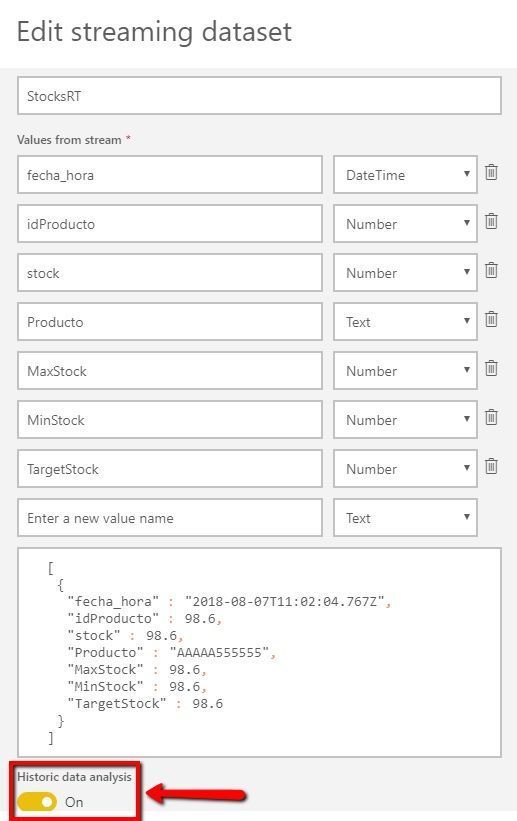Screen dimensions: 517x821
Task: Click the 'Values from stream' label
Action: pos(69,140)
